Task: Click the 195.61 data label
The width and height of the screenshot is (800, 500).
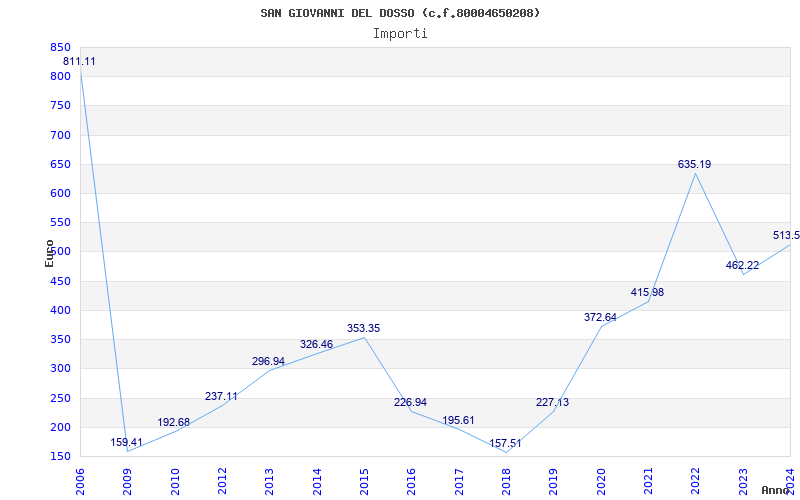Action: pyautogui.click(x=458, y=420)
